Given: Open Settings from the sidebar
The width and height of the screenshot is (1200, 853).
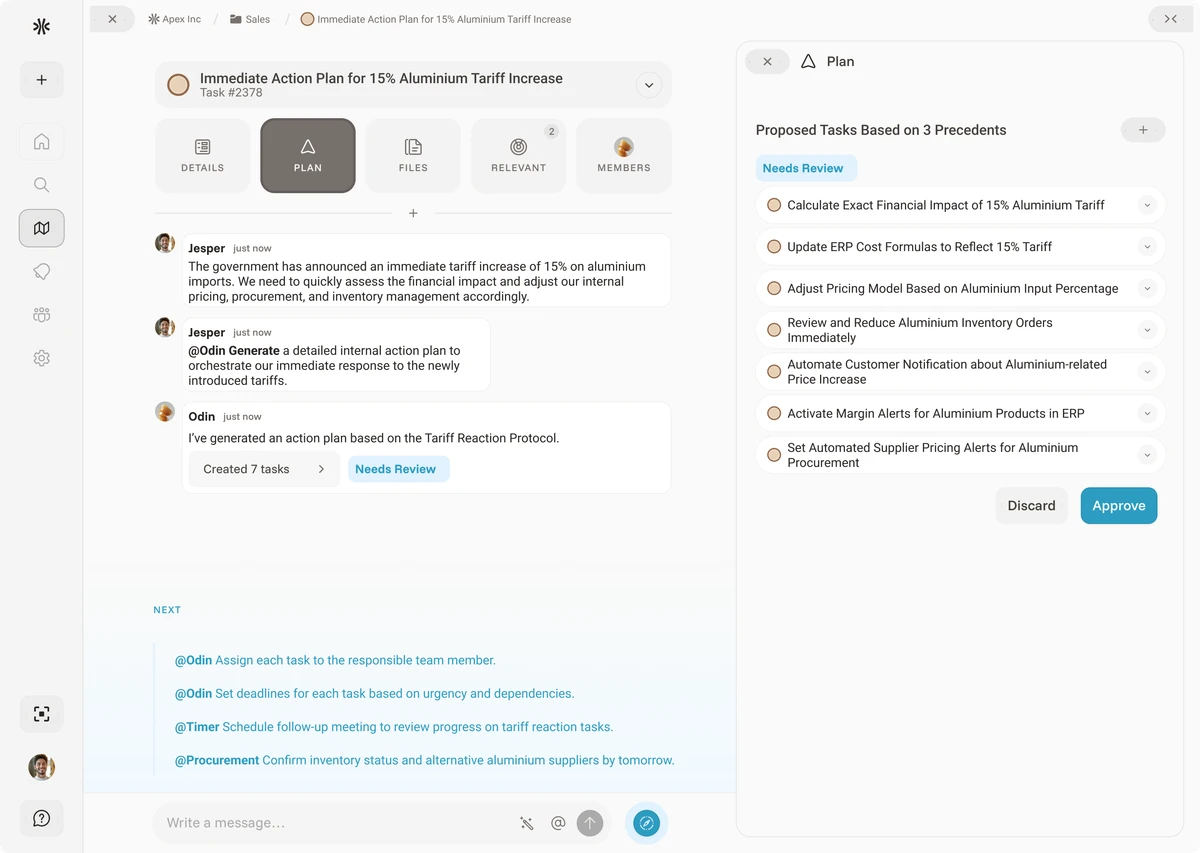Looking at the screenshot, I should tap(41, 357).
